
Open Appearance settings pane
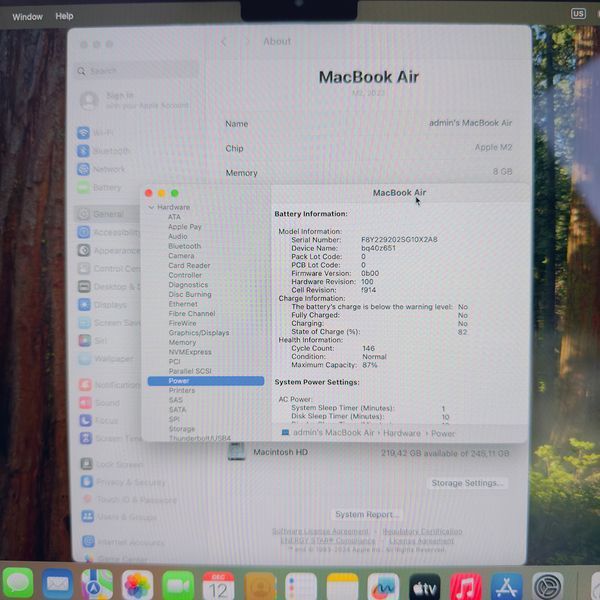click(108, 251)
